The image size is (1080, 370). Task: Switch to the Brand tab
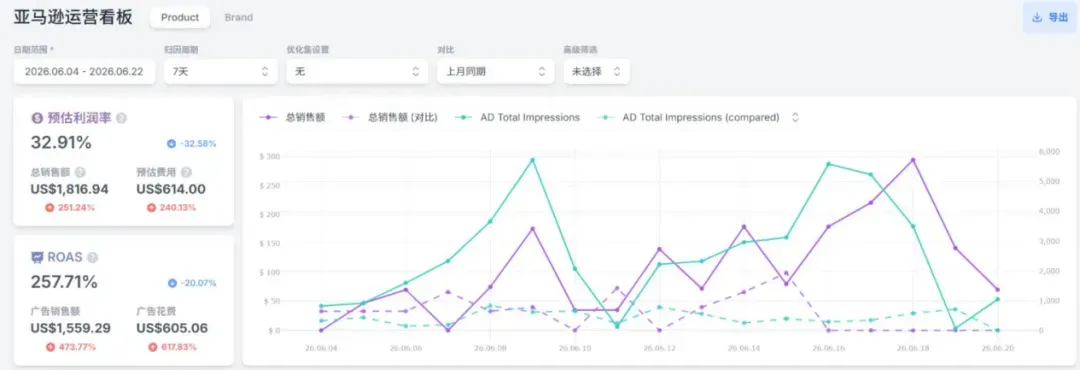238,17
